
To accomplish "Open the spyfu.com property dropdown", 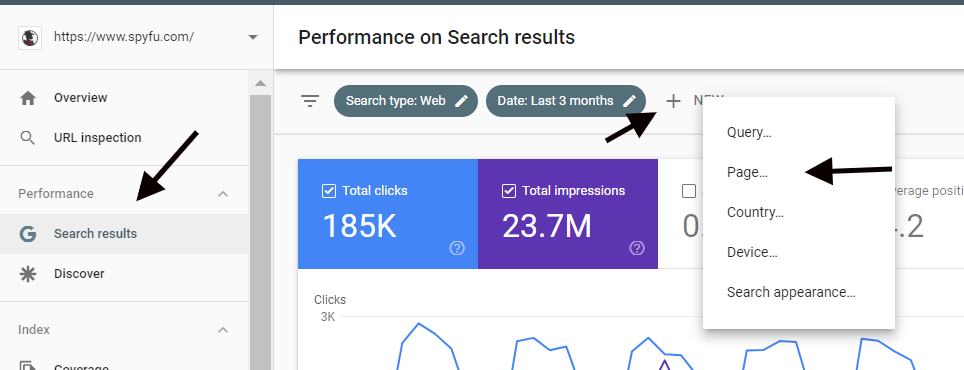I will (253, 37).
